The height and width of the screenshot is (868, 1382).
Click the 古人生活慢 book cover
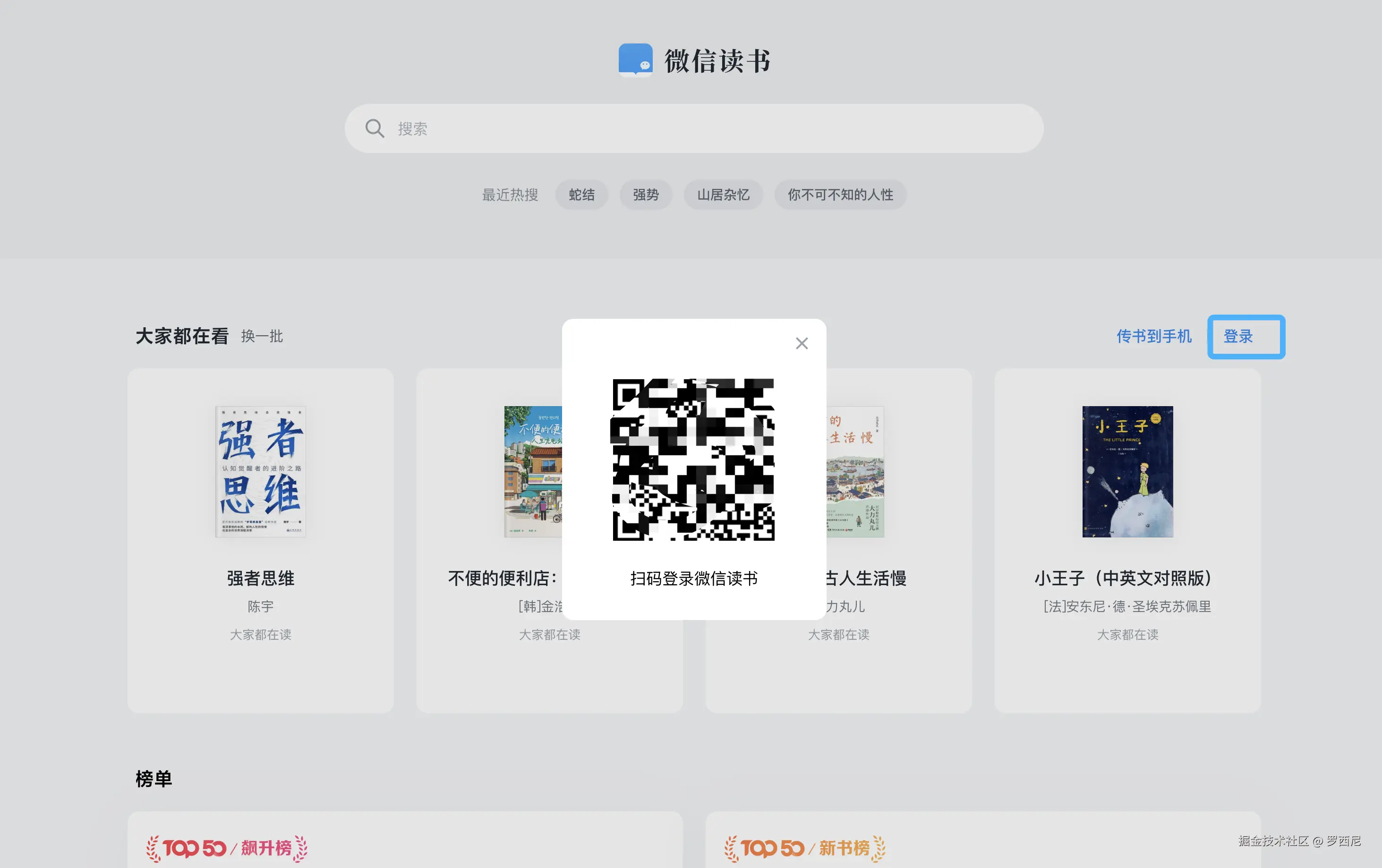[855, 471]
